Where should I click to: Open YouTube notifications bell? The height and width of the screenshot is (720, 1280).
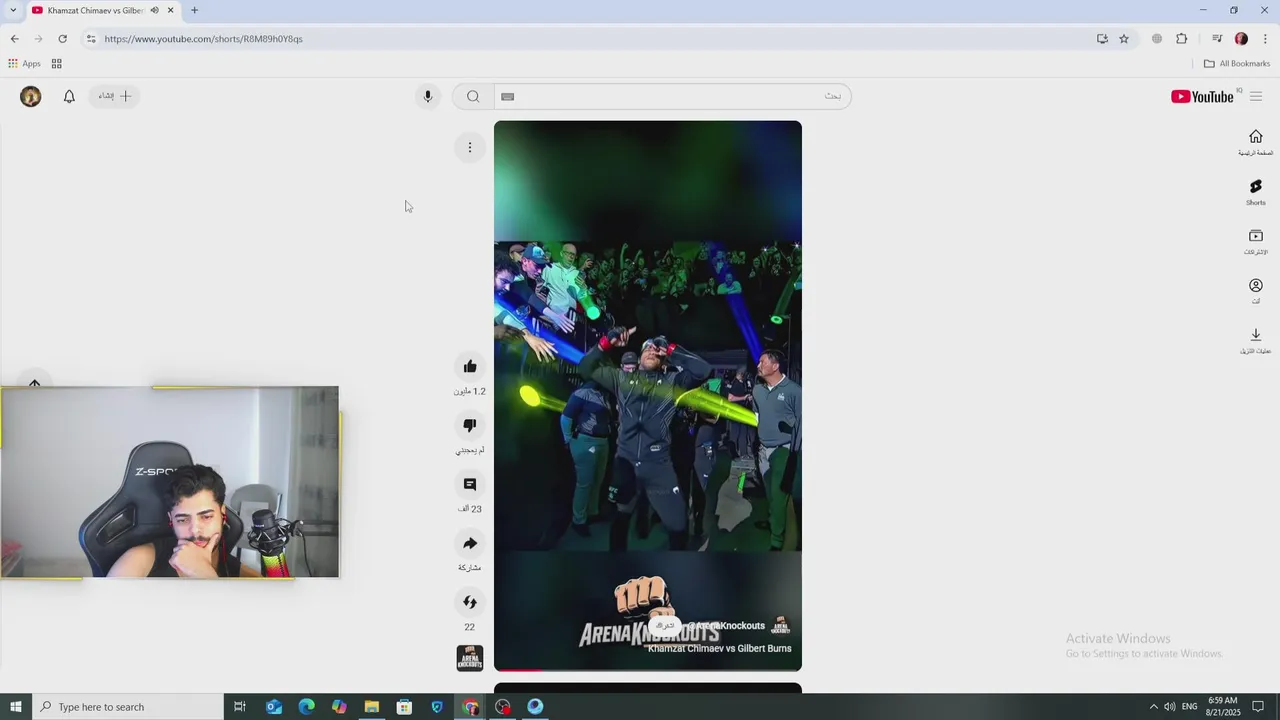69,96
